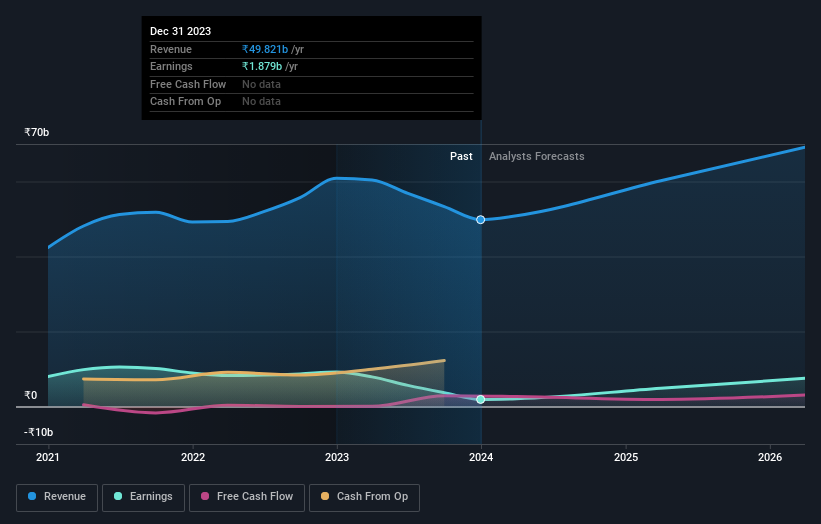The width and height of the screenshot is (821, 524).
Task: Click the blue Revenue legend dot
Action: 32,496
